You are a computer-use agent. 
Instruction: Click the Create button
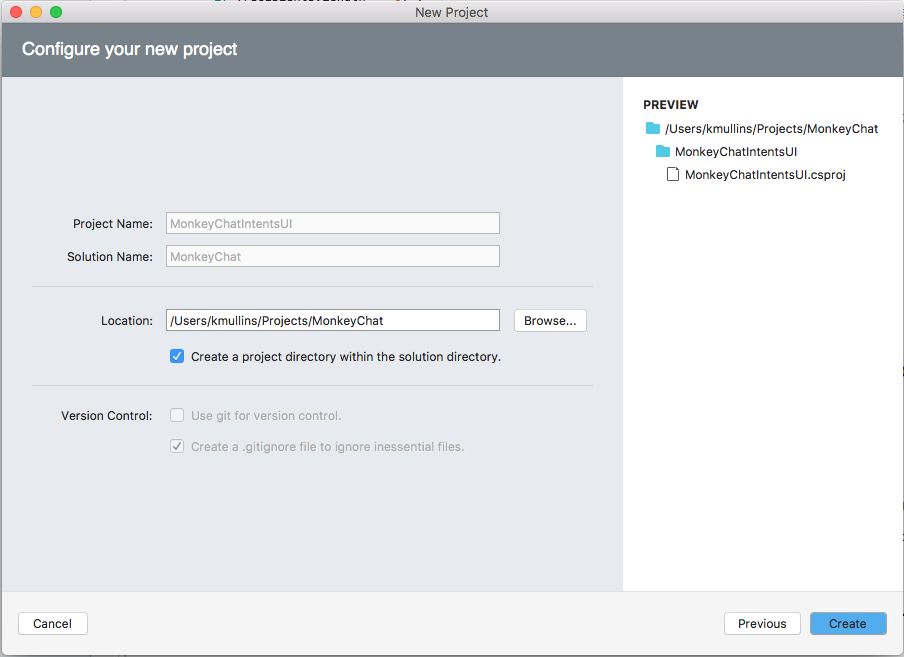coord(847,623)
